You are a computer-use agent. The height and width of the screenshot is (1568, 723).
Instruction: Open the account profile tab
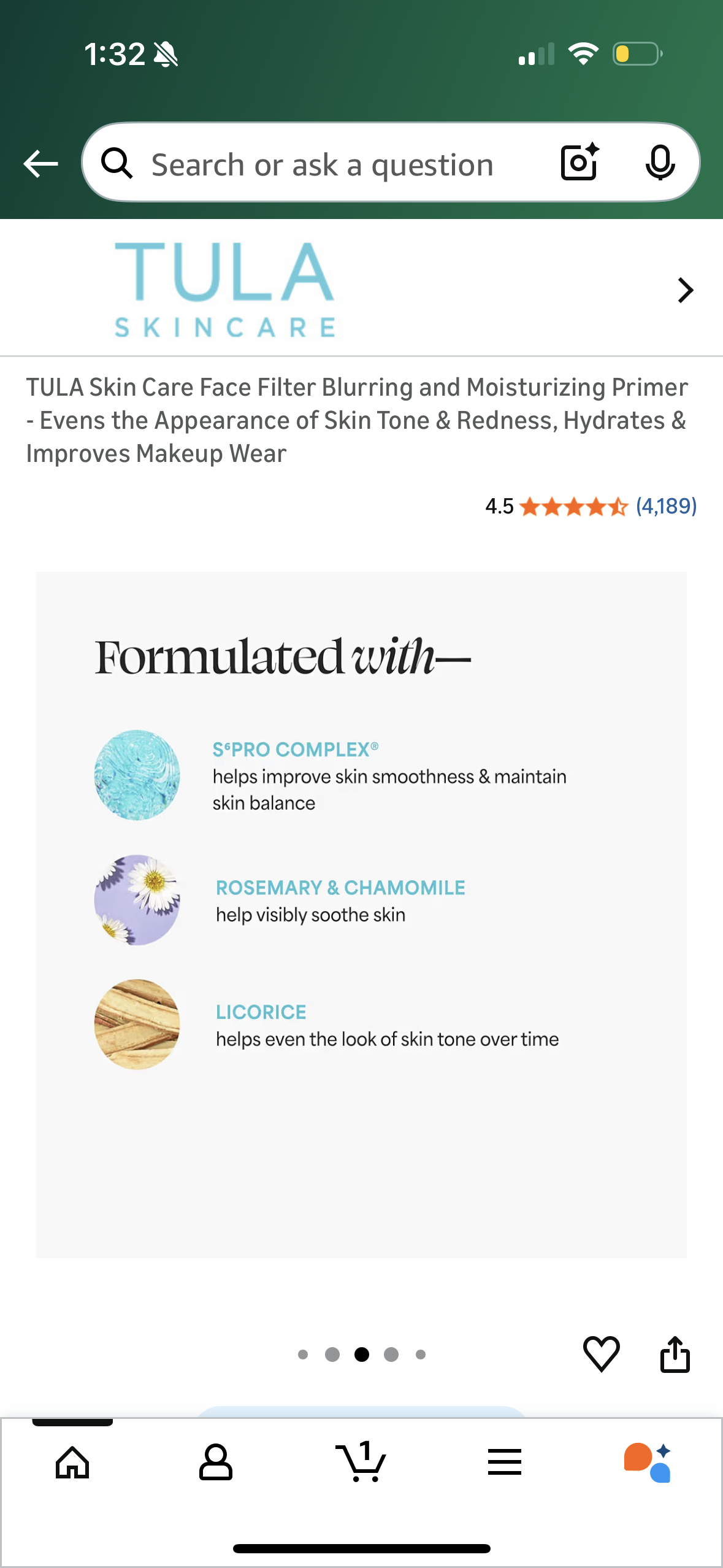(216, 1462)
